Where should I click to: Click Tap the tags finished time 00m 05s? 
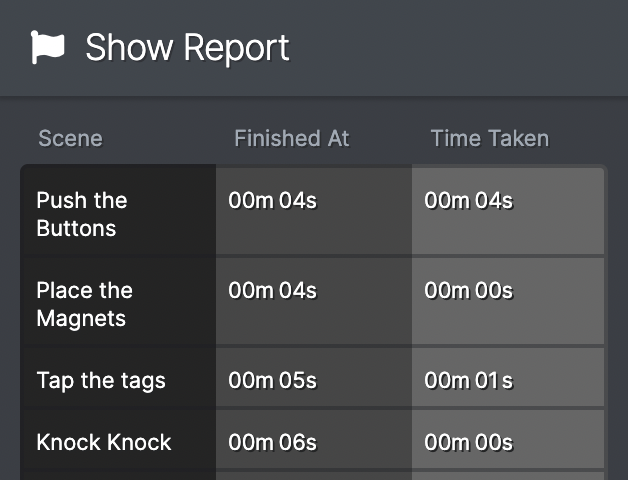pyautogui.click(x=272, y=381)
